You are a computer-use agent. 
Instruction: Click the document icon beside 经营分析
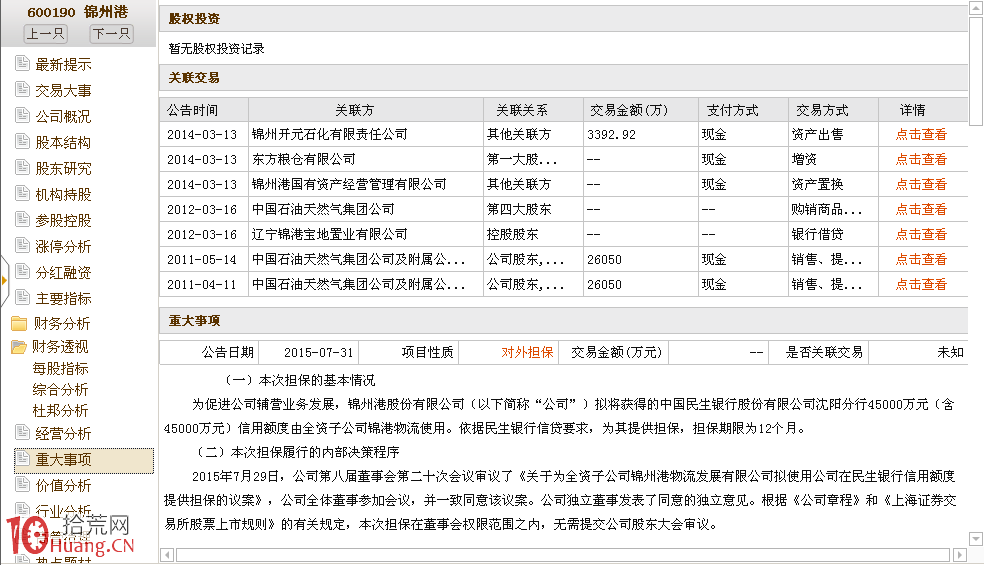22,432
